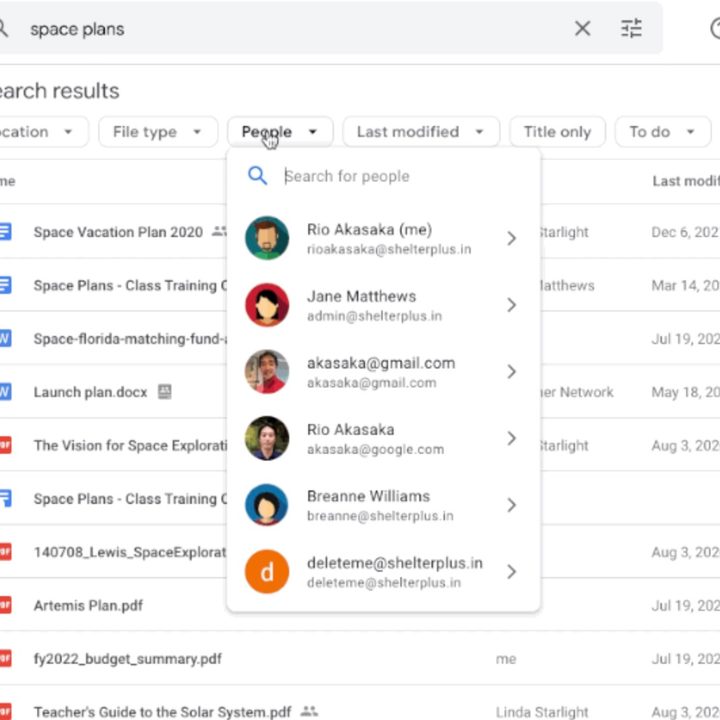Click Dec 6 date in first row
The height and width of the screenshot is (720, 720).
coord(685,232)
